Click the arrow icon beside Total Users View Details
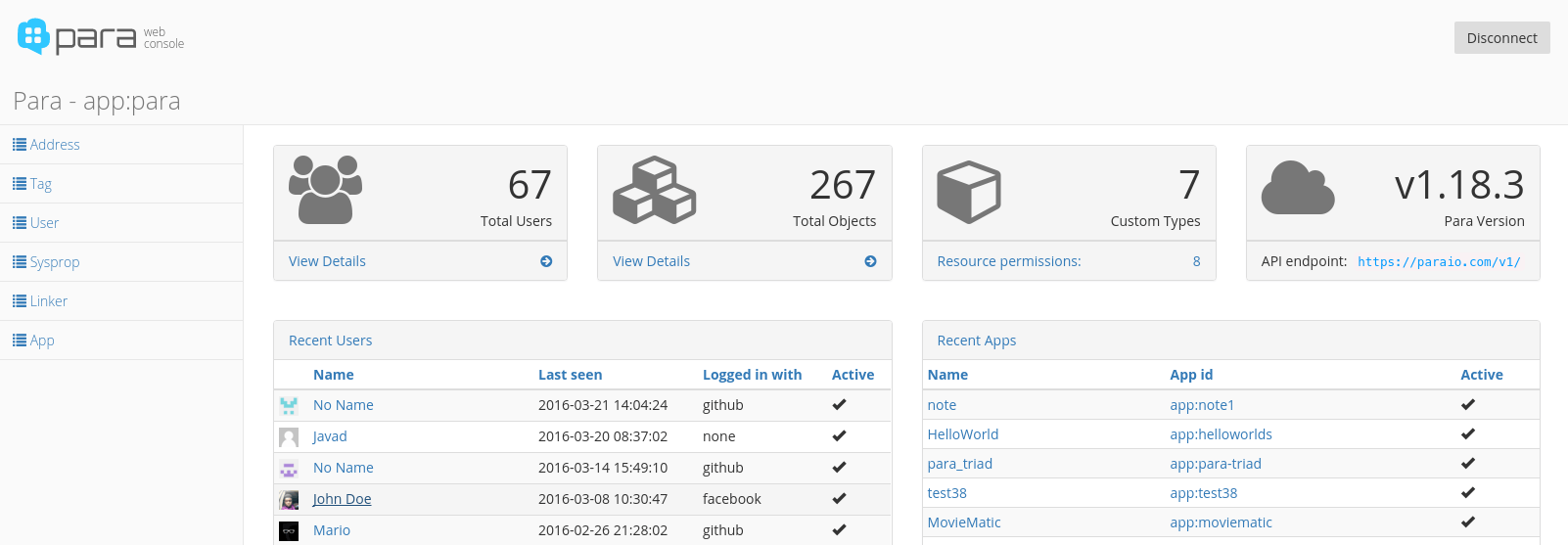The width and height of the screenshot is (1568, 545). click(546, 261)
